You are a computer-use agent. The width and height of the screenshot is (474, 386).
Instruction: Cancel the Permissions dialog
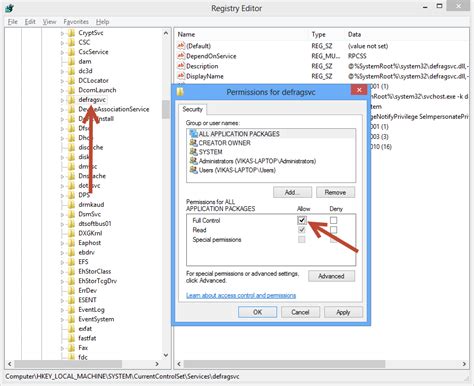(x=300, y=312)
